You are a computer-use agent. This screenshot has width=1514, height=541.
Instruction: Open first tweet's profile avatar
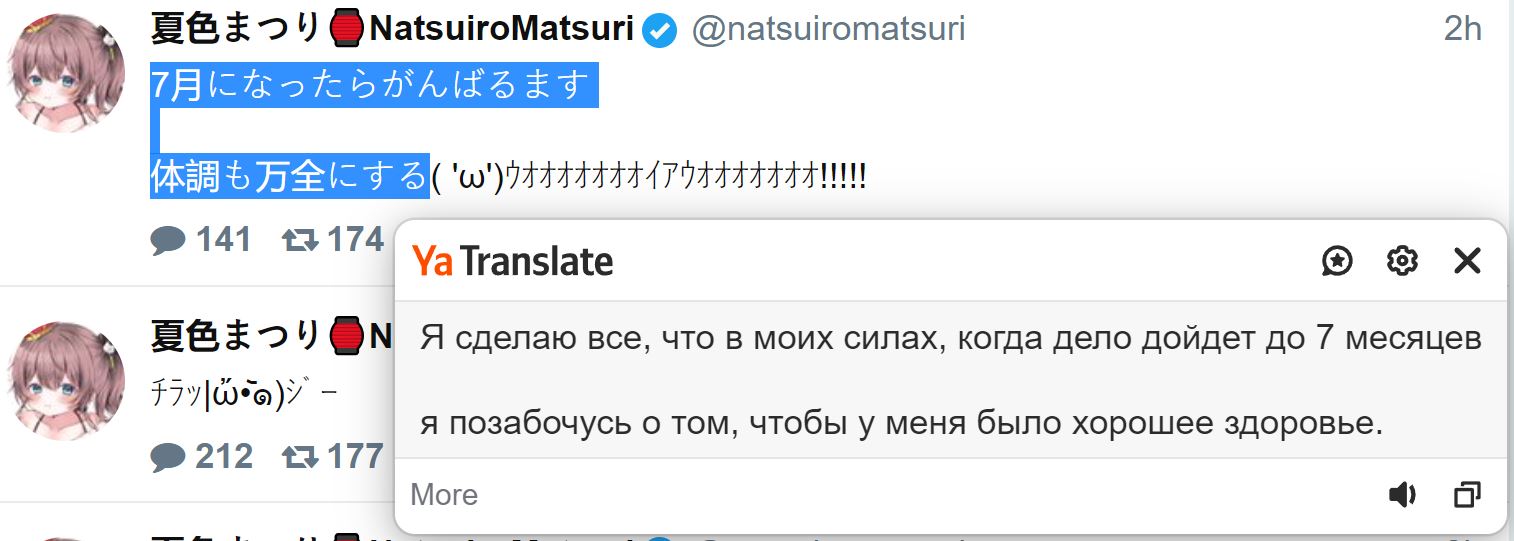coord(66,74)
